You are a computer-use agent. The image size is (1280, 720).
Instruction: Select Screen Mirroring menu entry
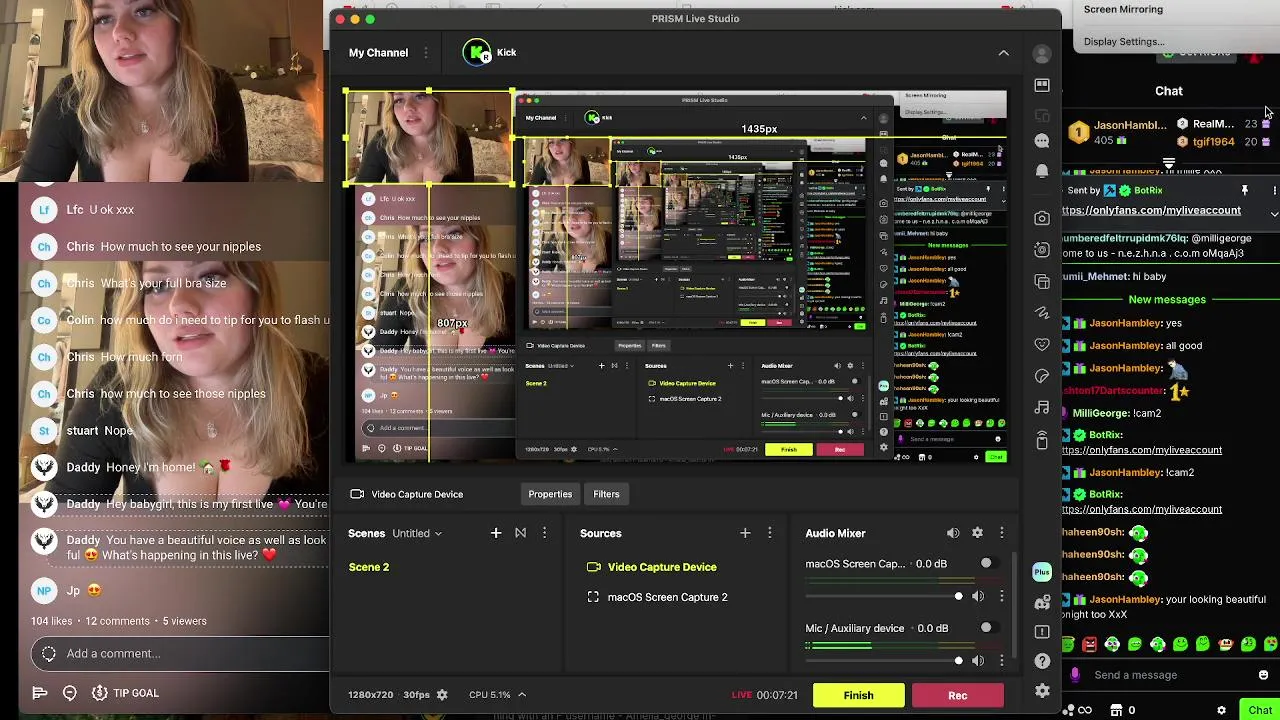[x=1123, y=9]
